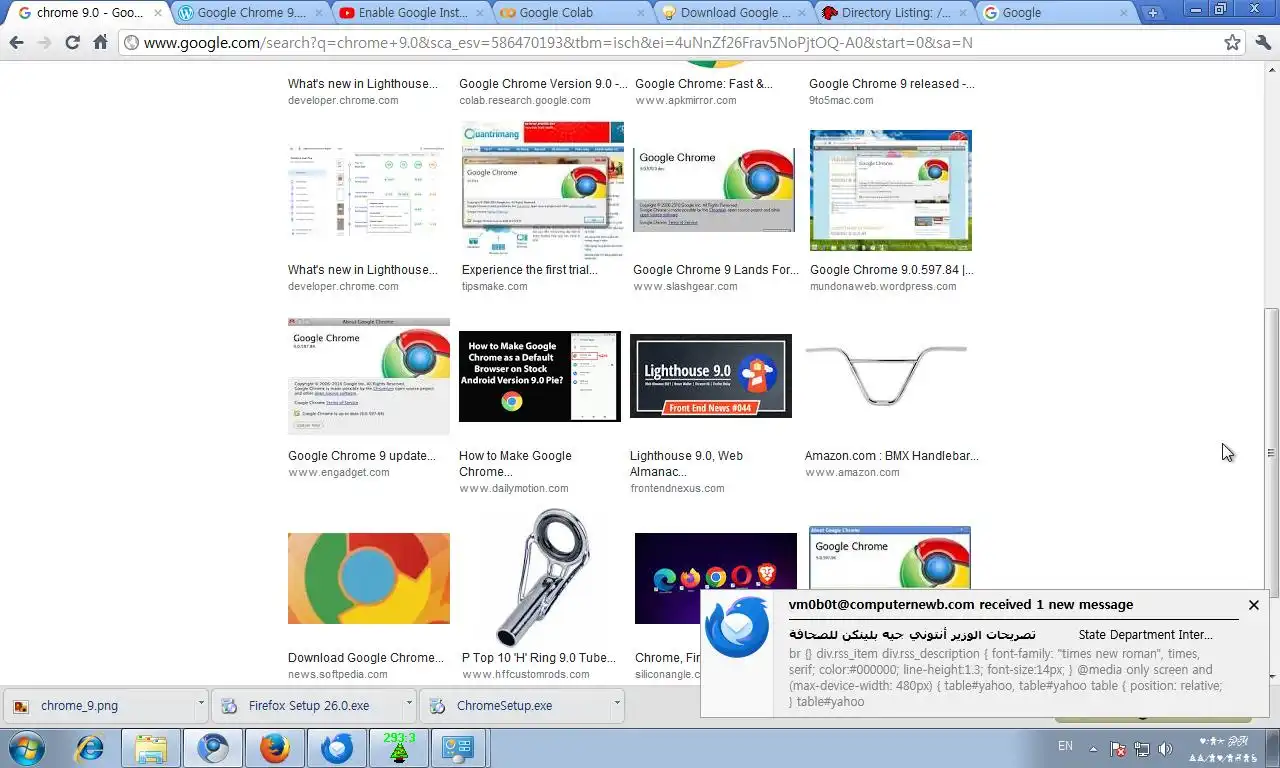Expand options arrow for ChromeSetup.exe download

[x=616, y=703]
